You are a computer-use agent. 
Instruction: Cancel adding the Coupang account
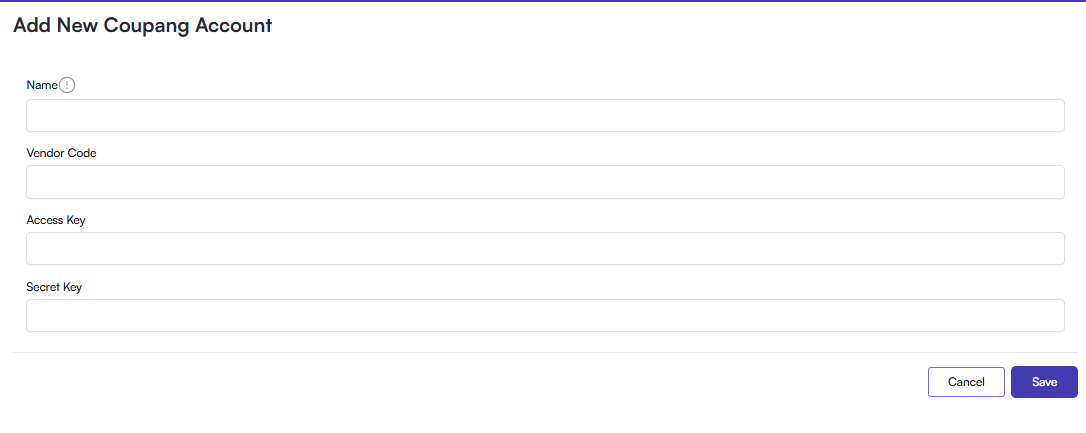(966, 382)
